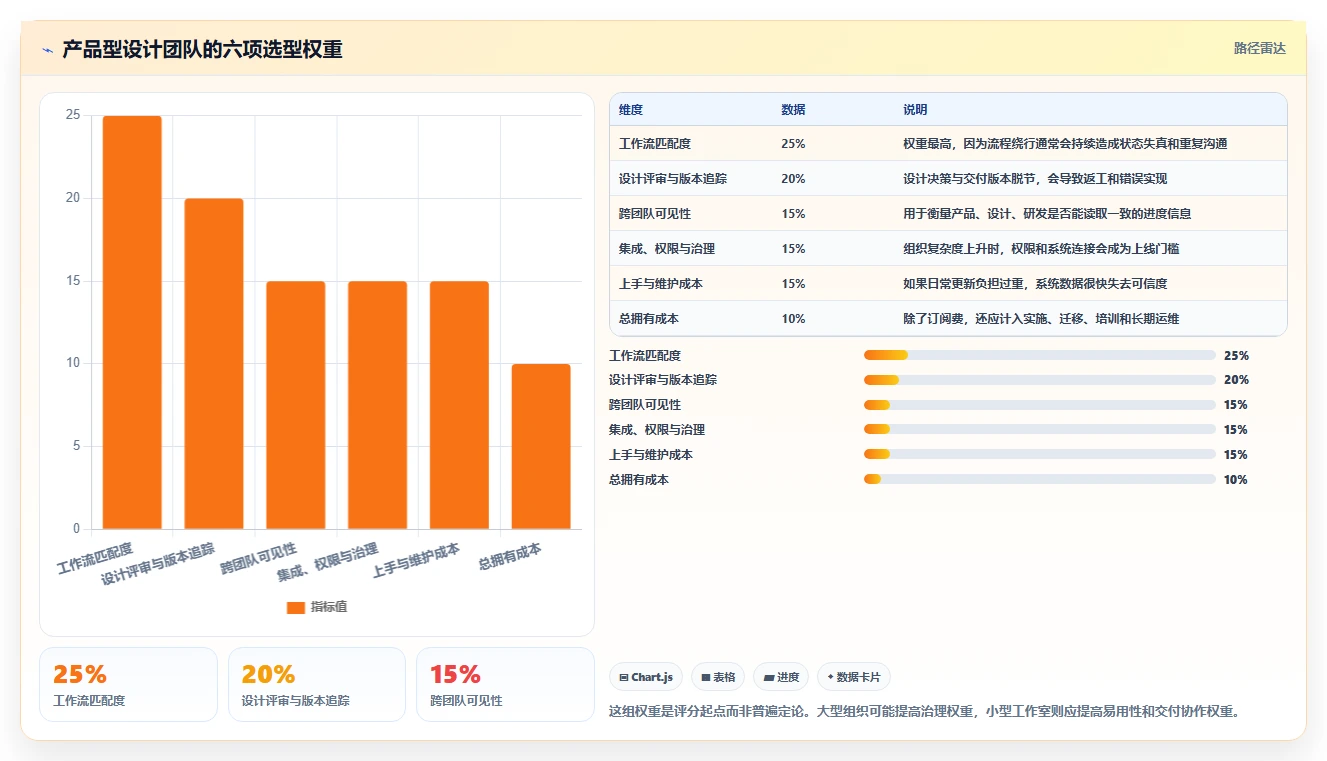
Task: Click the 总拥有成本 10% progress bar
Action: coord(1040,479)
